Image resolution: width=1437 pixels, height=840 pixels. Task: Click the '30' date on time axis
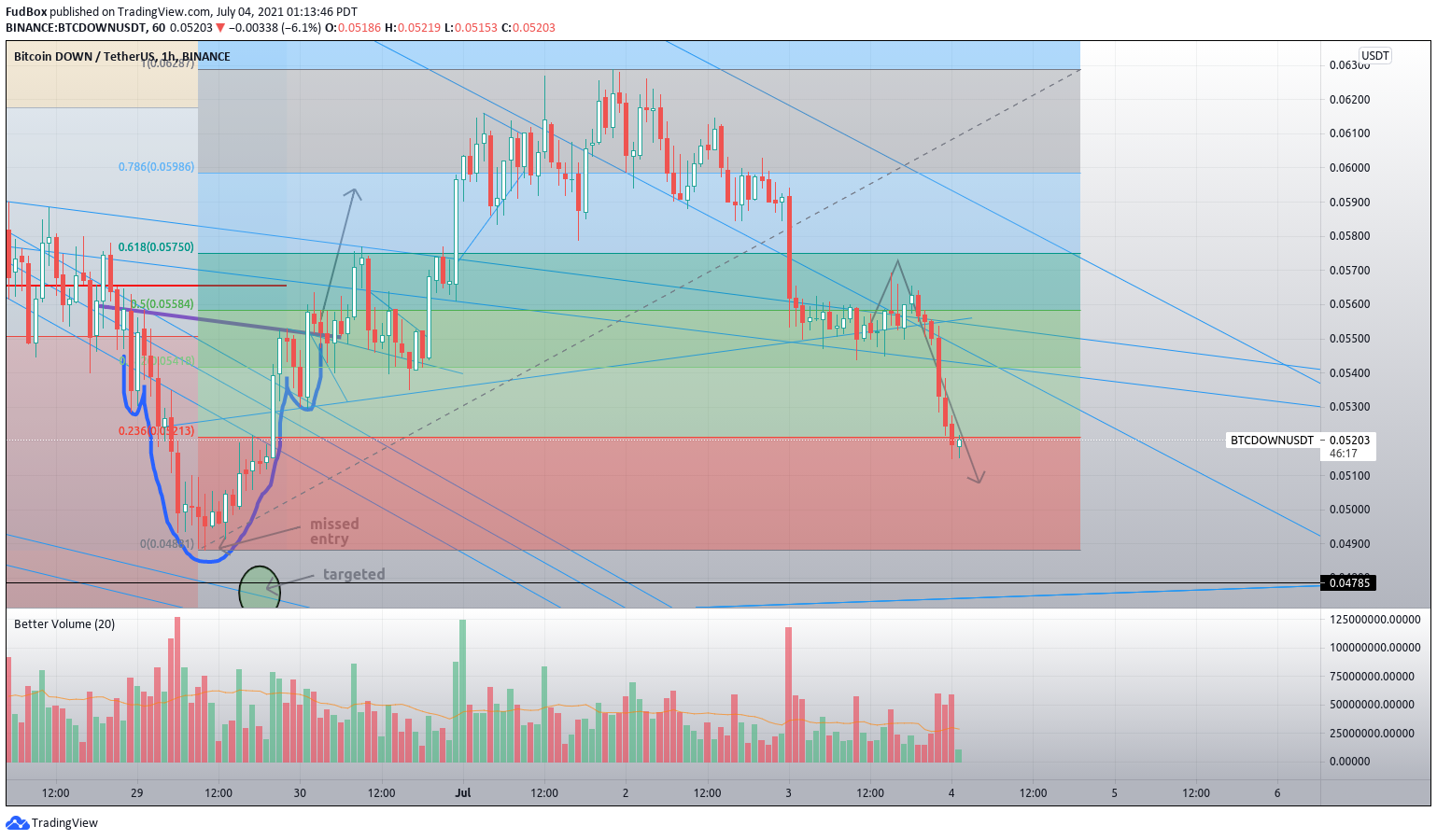tap(300, 793)
